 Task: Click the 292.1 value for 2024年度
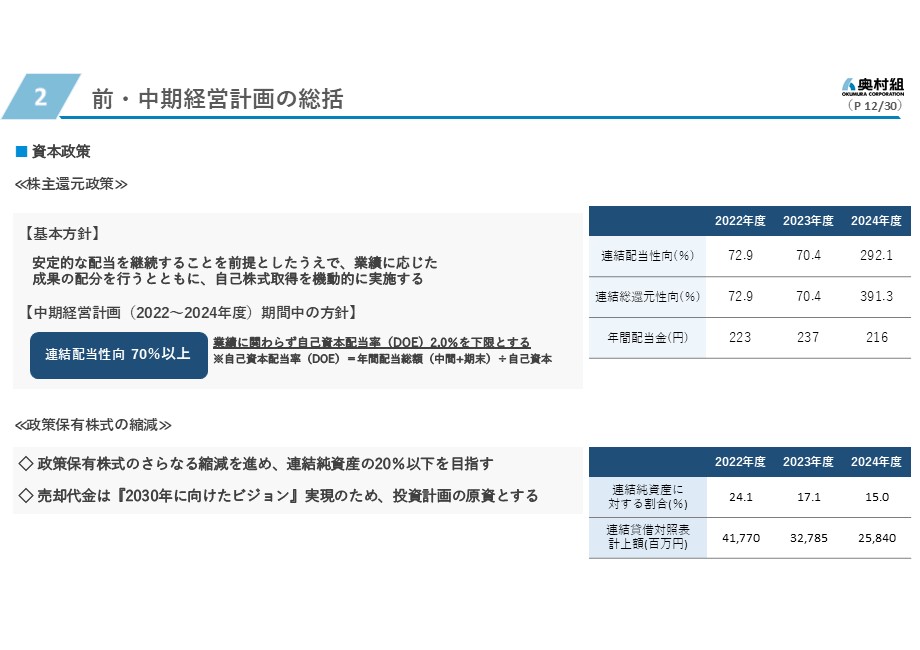[x=876, y=256]
